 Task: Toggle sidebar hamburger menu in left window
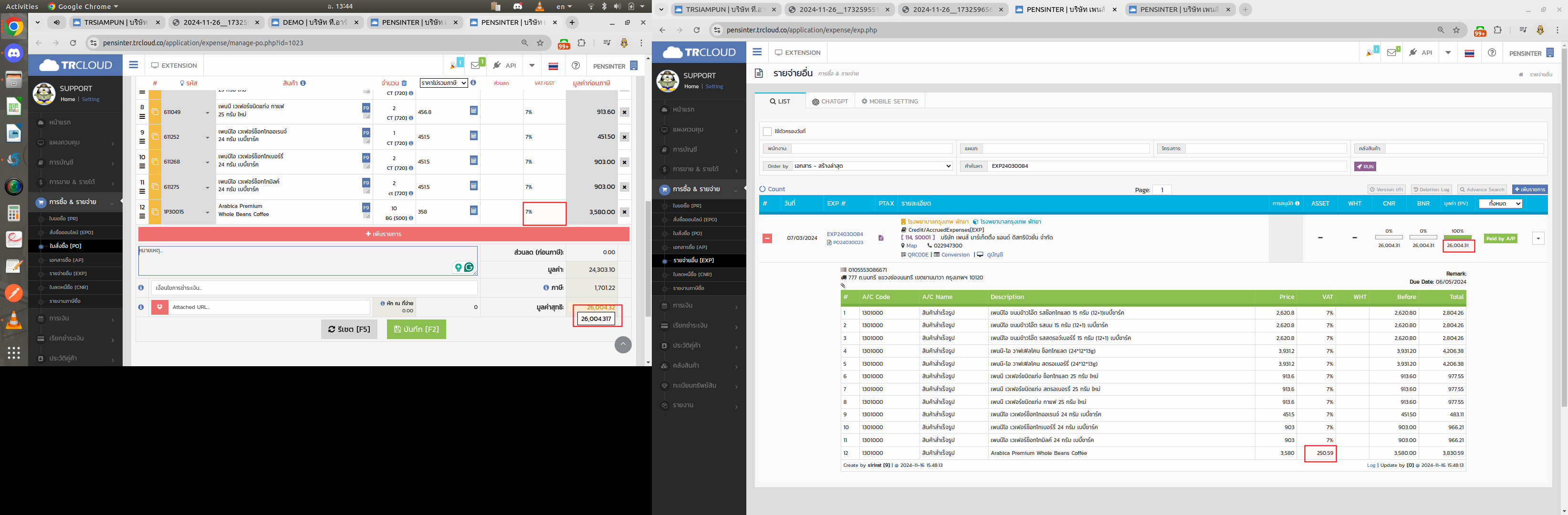pos(133,65)
